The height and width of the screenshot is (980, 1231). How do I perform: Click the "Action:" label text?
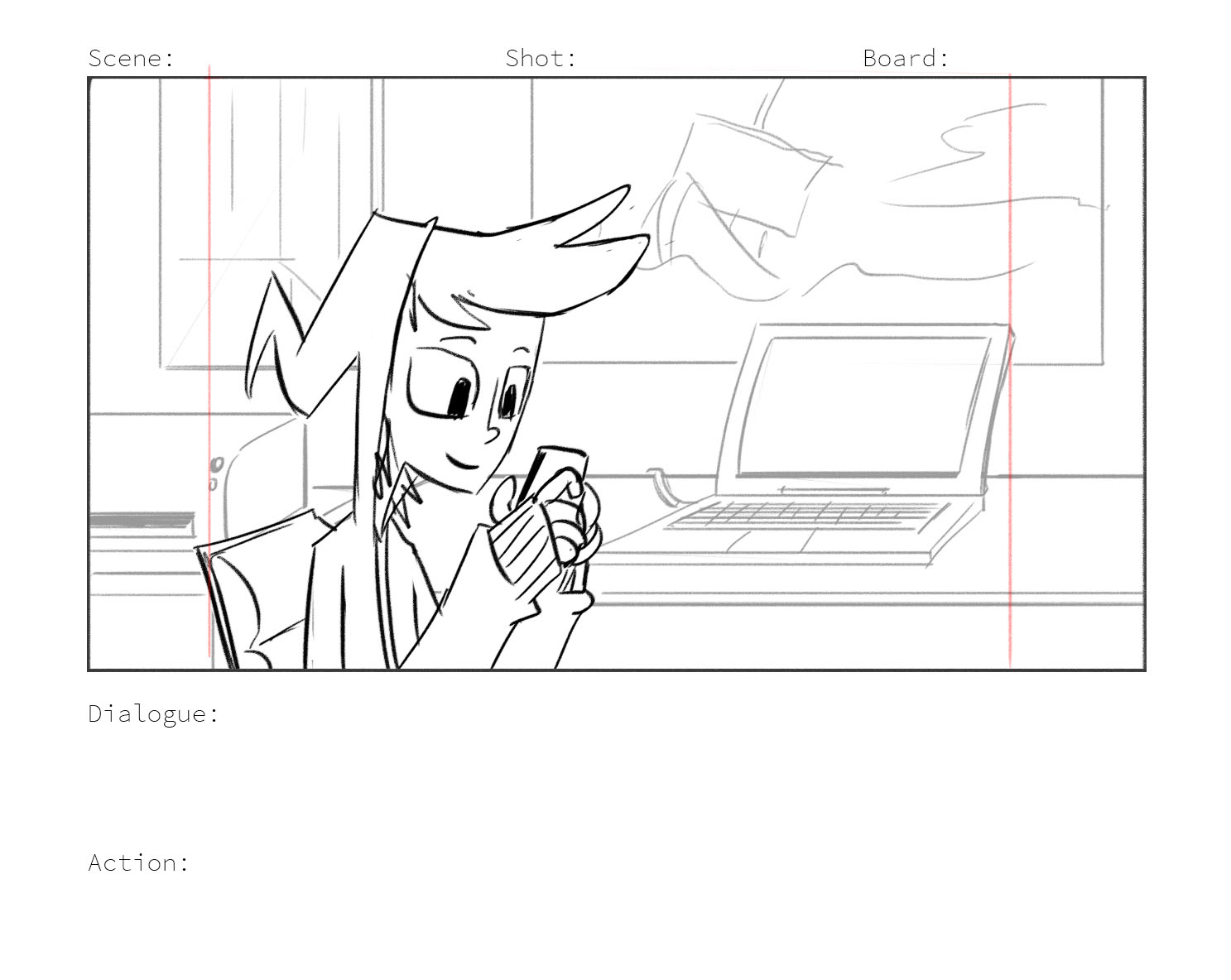pos(139,862)
